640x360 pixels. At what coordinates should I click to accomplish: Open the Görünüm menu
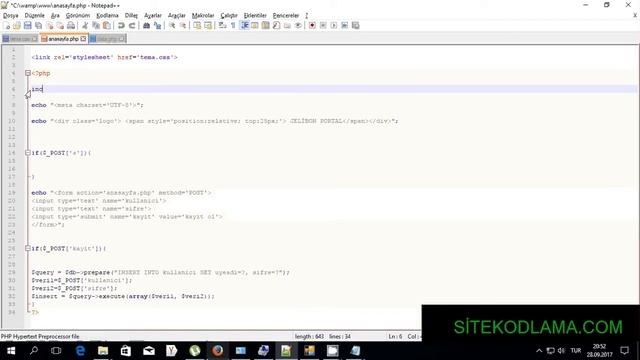78,16
